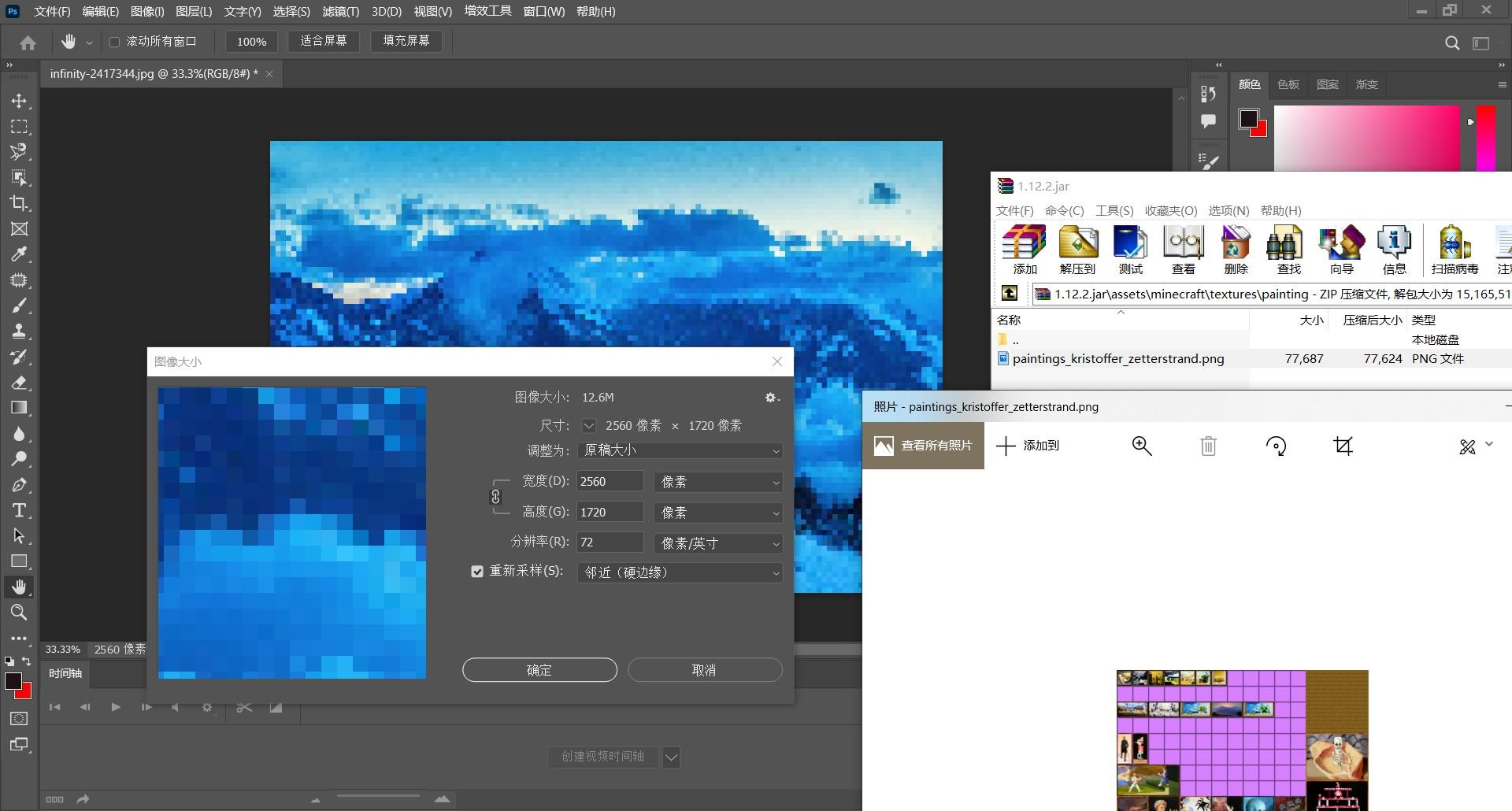Open WinRAR Tools (工具) menu
This screenshot has height=811, width=1512.
(x=1114, y=211)
